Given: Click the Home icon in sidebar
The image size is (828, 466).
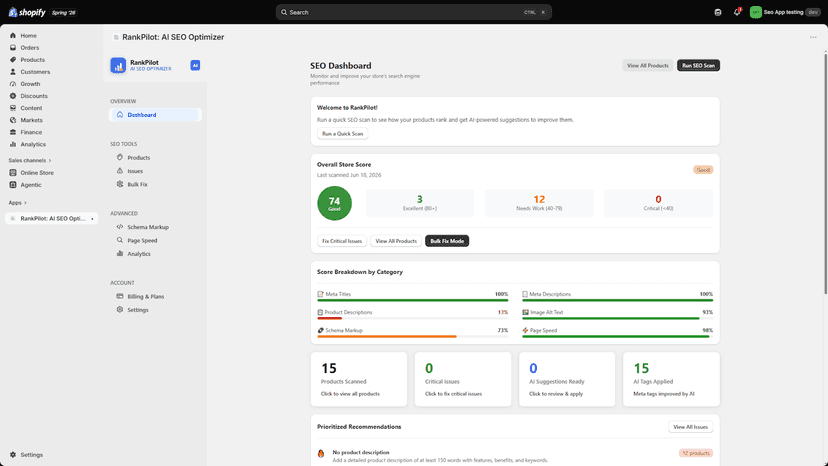Looking at the screenshot, I should (x=13, y=35).
